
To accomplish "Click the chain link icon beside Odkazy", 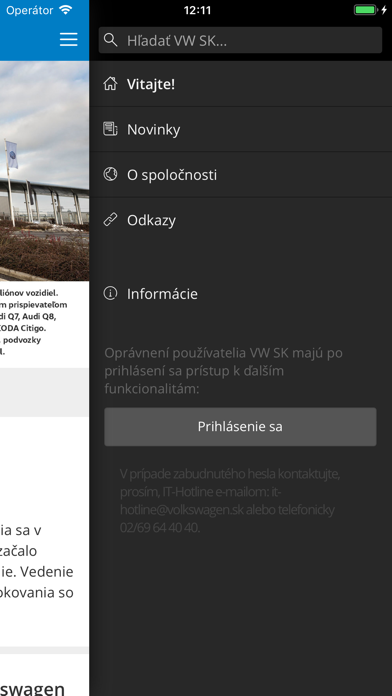I will (x=110, y=220).
